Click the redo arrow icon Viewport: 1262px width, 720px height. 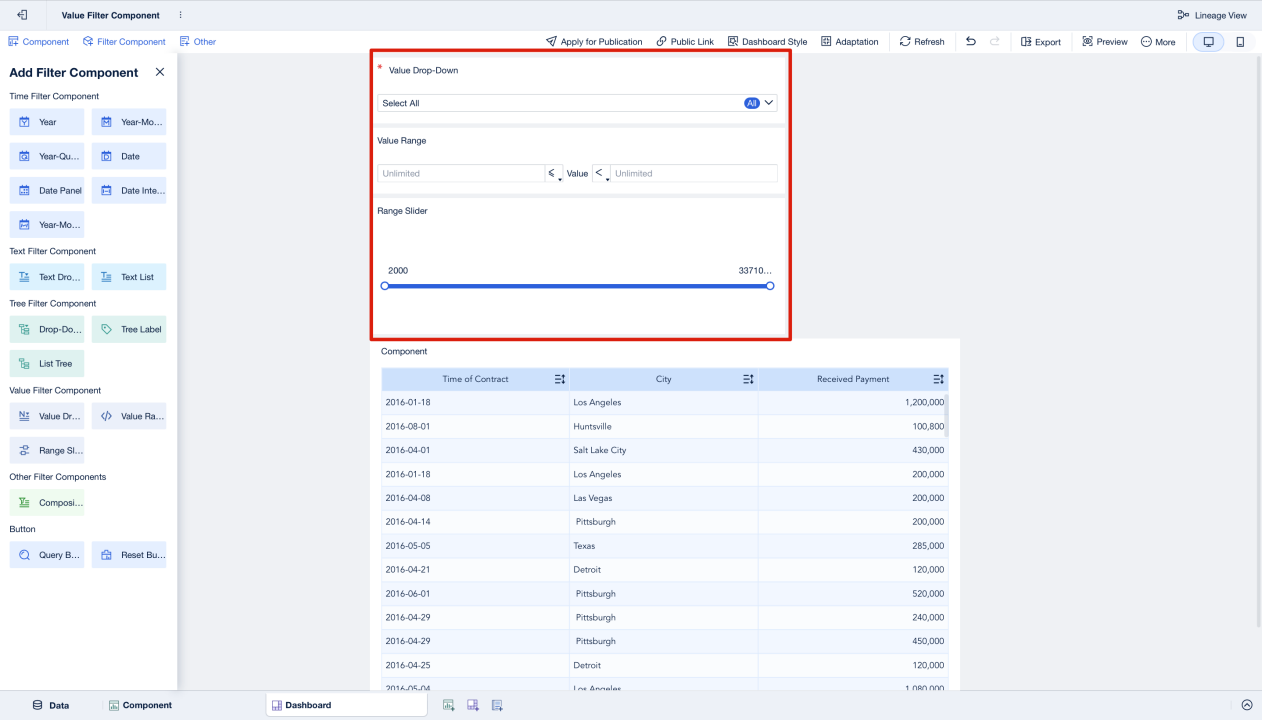coord(994,42)
